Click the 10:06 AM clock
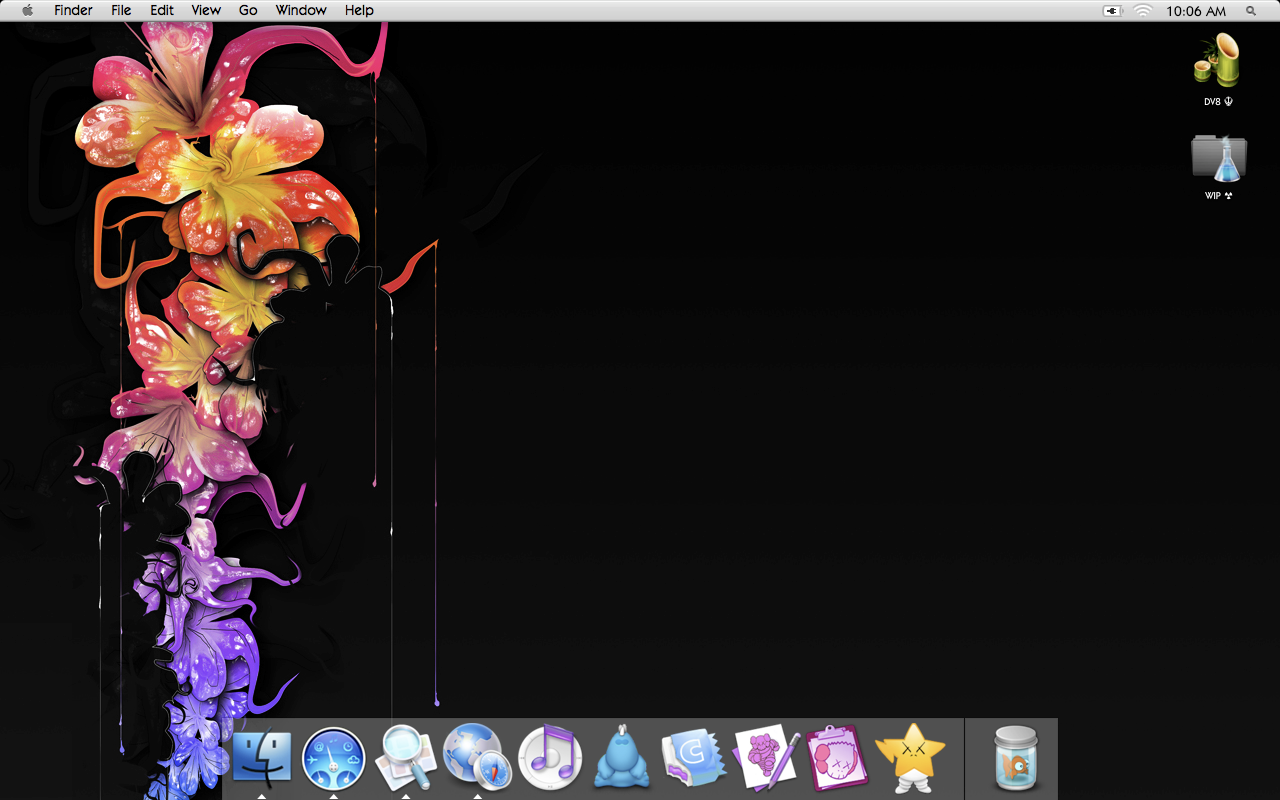The image size is (1280, 800). click(x=1196, y=11)
